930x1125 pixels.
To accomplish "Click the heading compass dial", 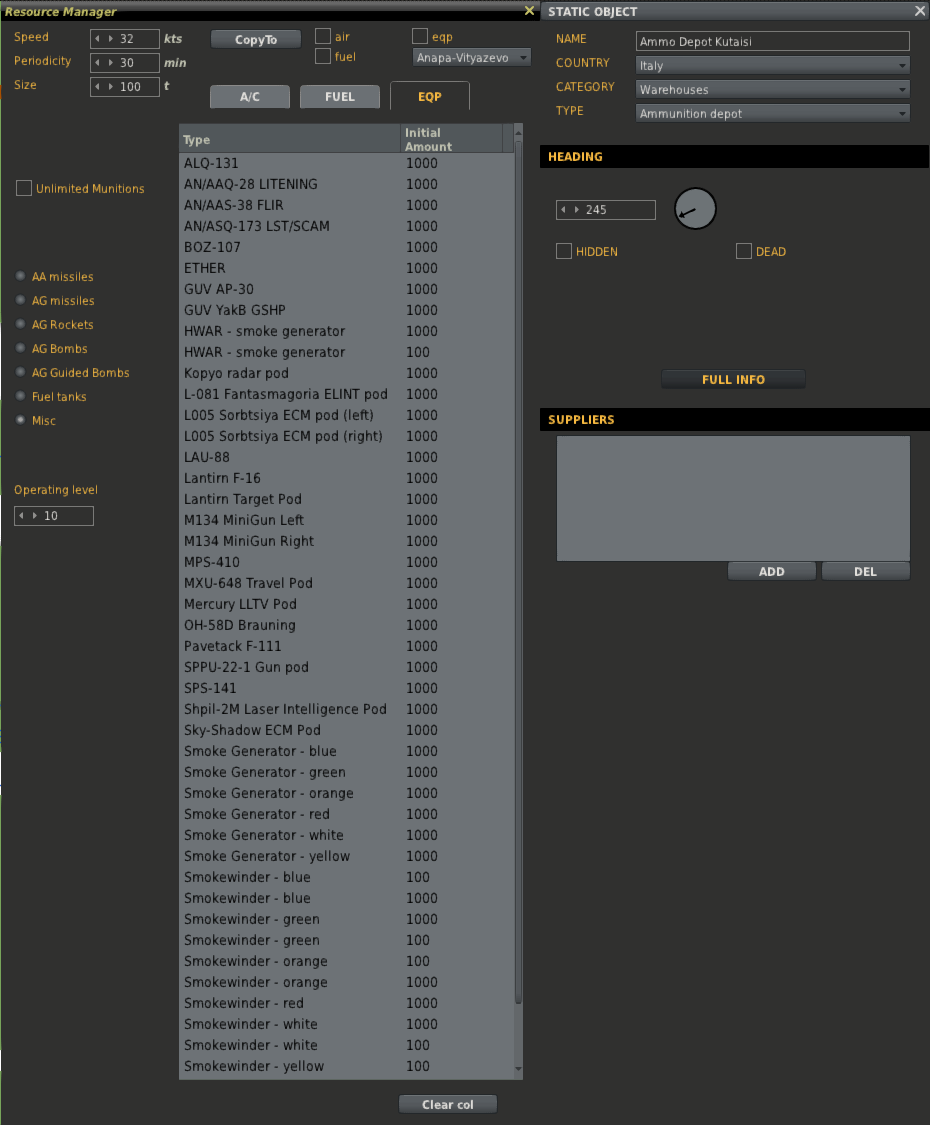I will tap(695, 209).
